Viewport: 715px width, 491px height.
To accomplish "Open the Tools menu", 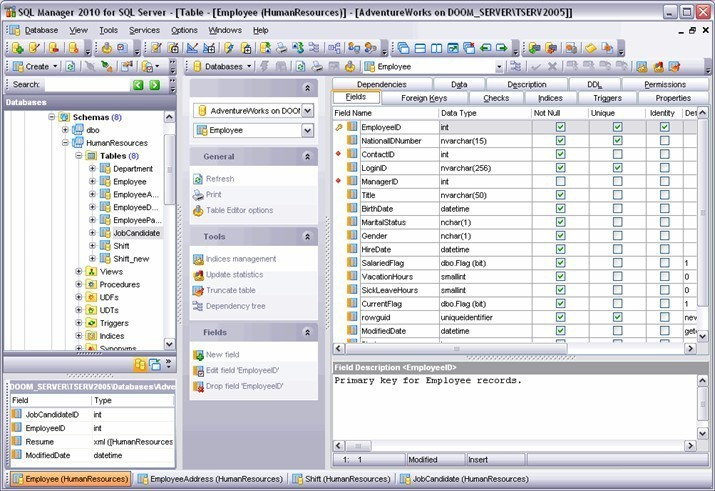I will (109, 30).
